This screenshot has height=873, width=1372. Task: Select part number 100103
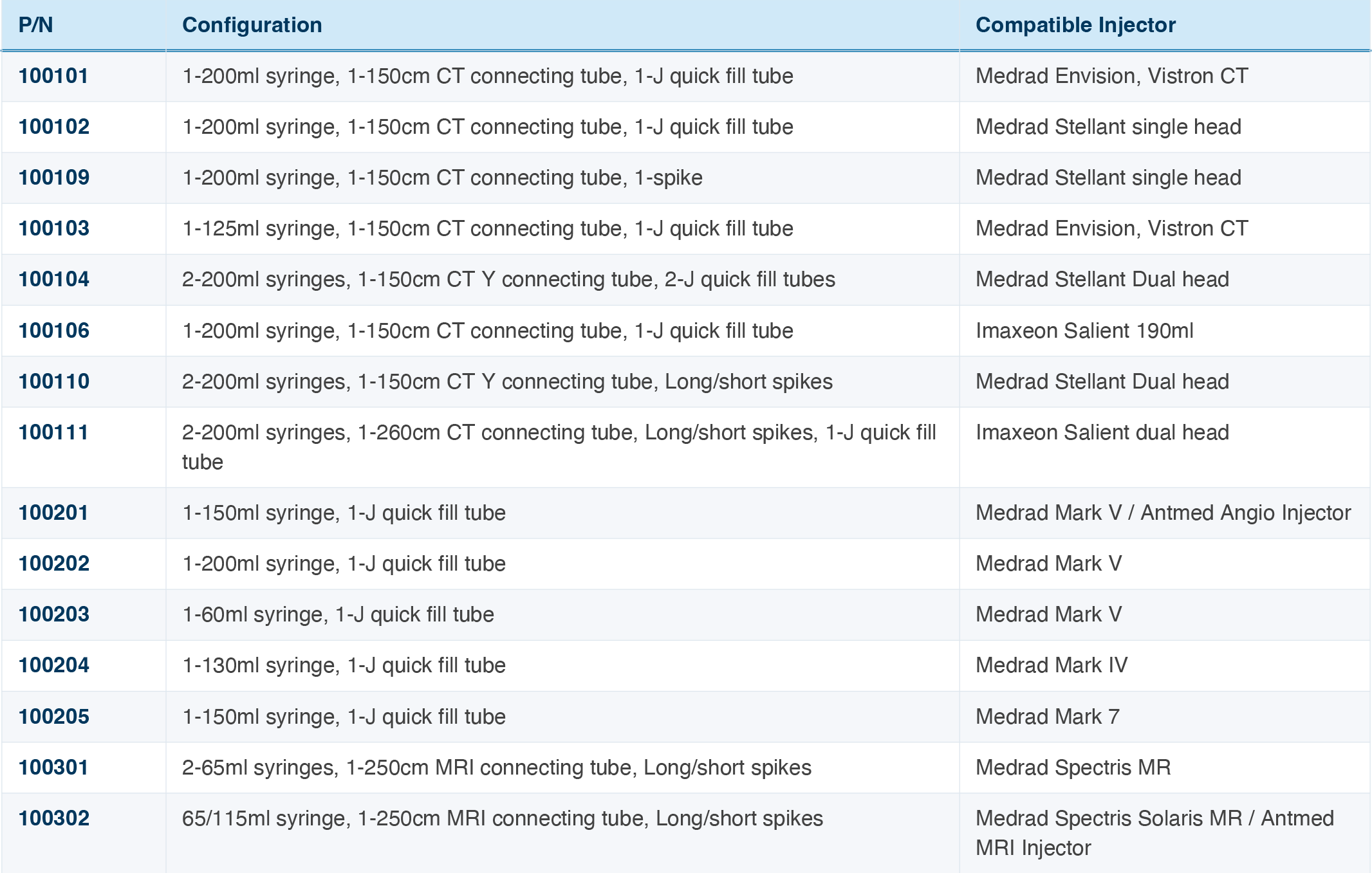click(54, 228)
